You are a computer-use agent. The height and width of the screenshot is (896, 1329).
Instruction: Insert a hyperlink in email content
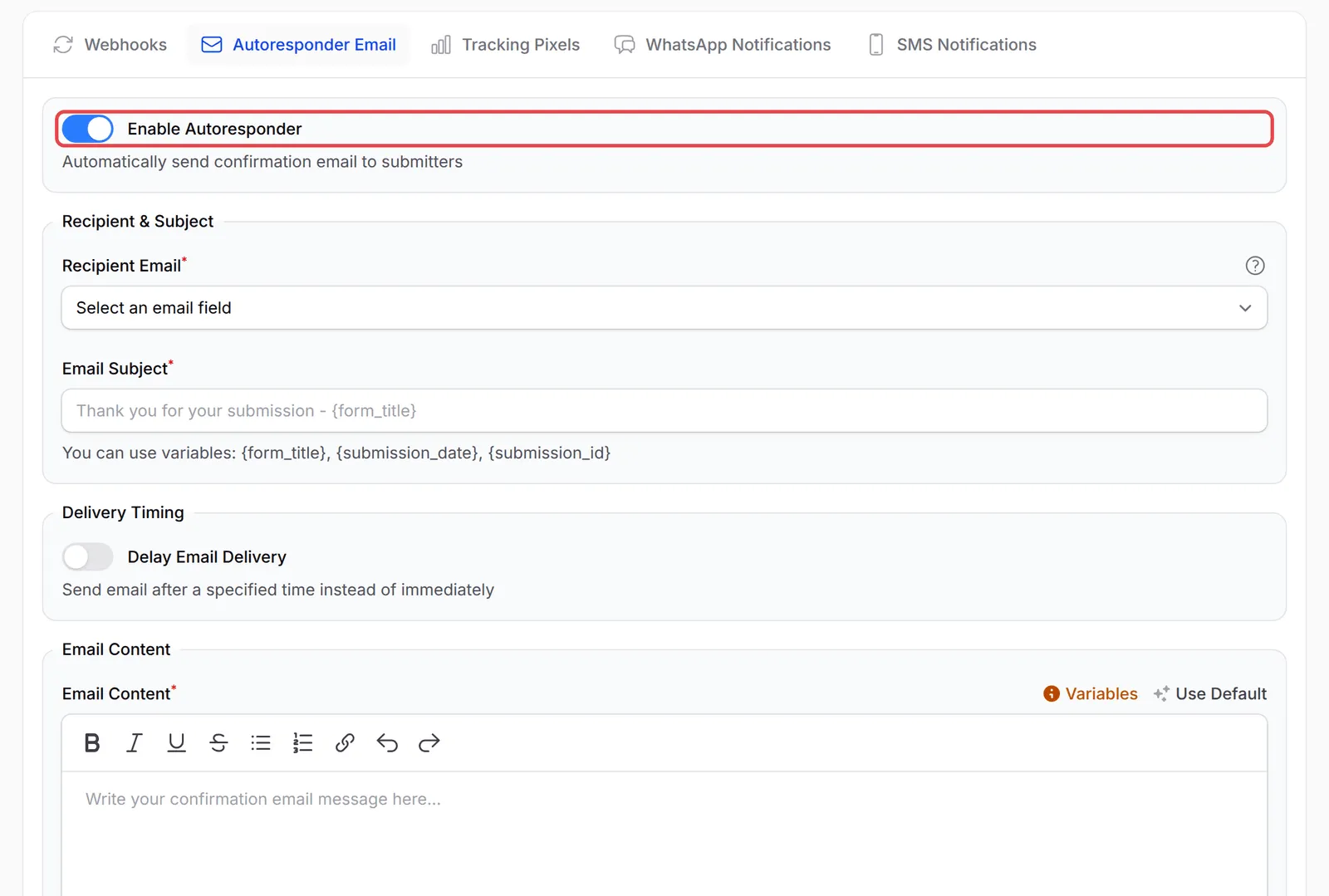click(x=345, y=743)
